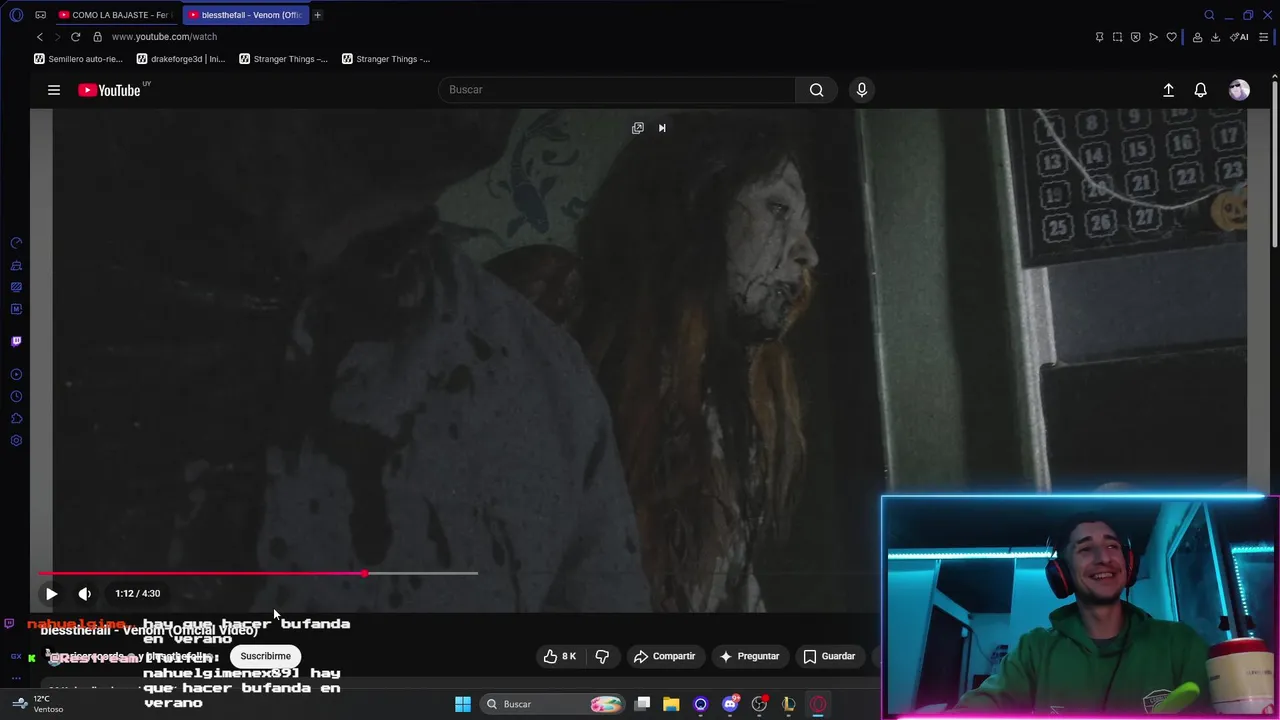1280x720 pixels.
Task: Open the weather widget 12°C Ventoso
Action: point(38,704)
